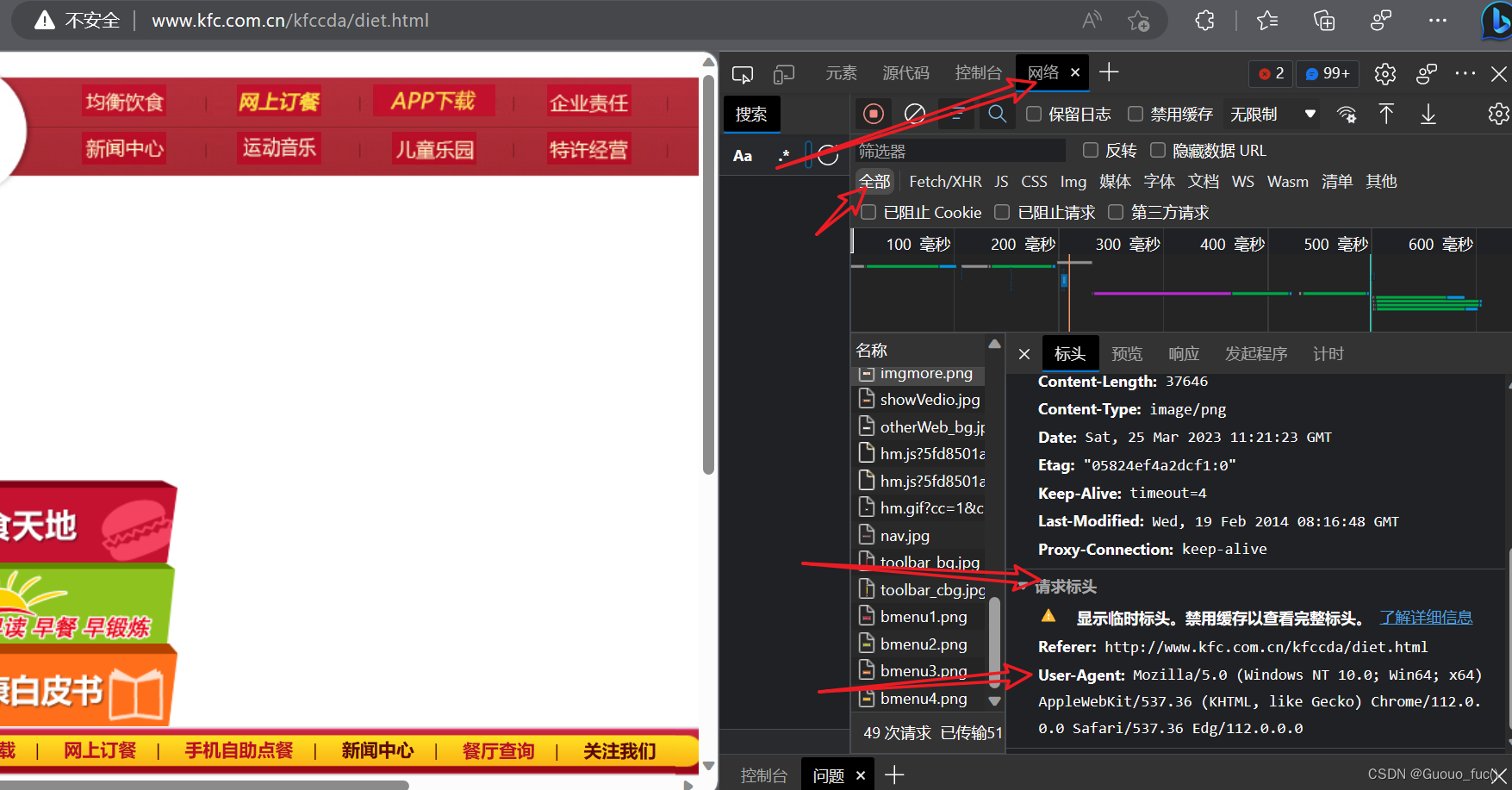Open network conditions wifi icon
Screen dimensions: 1512x790
(1346, 115)
